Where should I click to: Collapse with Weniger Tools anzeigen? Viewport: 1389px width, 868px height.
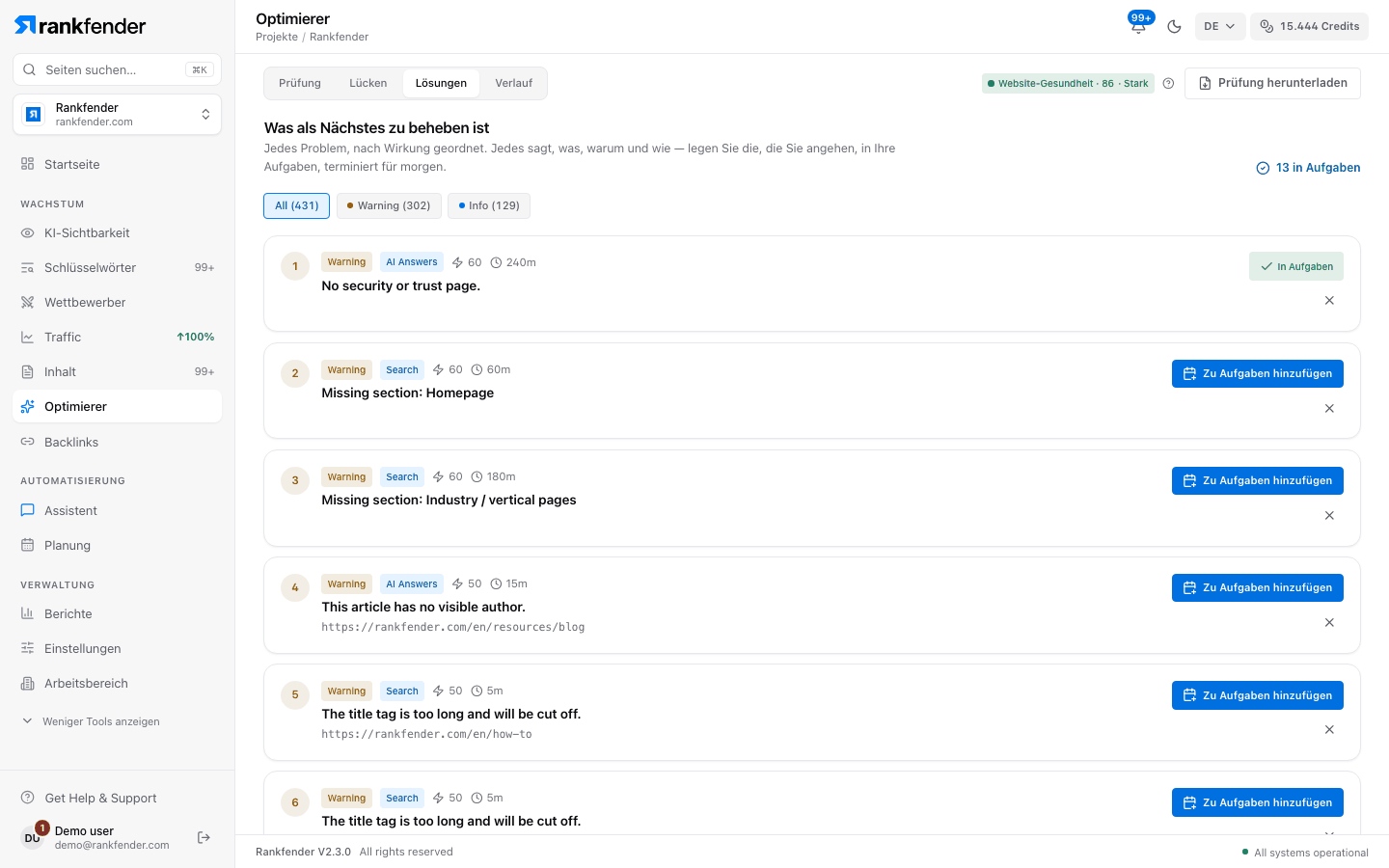[91, 721]
